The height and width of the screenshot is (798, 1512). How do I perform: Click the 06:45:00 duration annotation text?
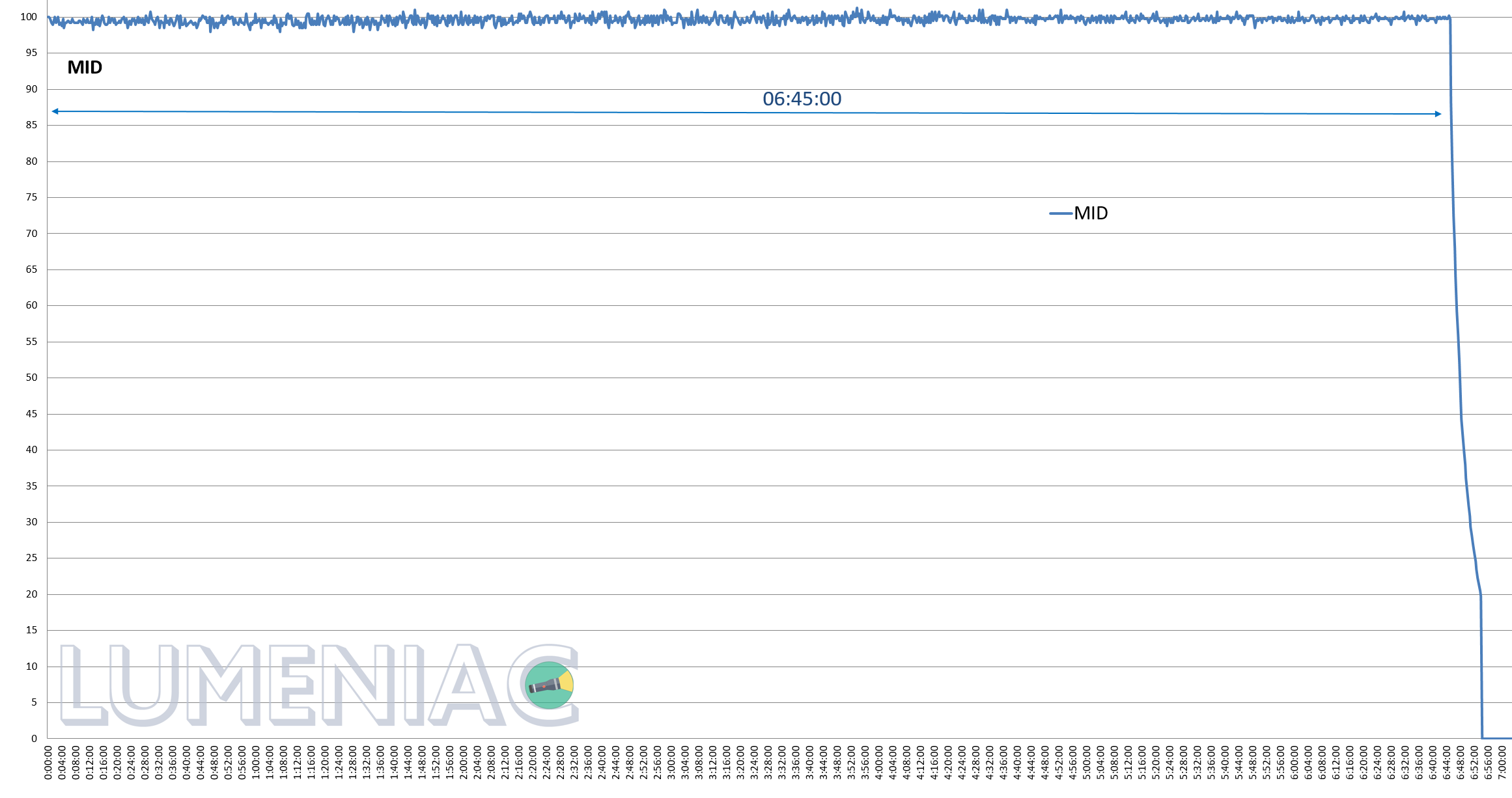(802, 99)
